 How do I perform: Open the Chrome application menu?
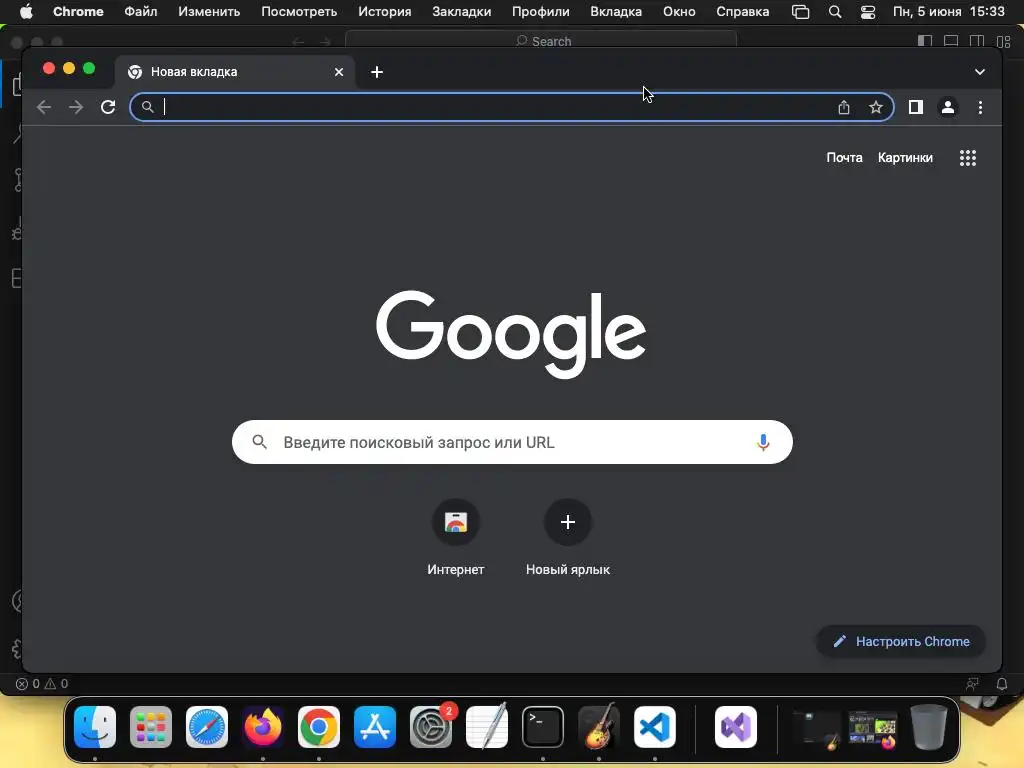[78, 12]
